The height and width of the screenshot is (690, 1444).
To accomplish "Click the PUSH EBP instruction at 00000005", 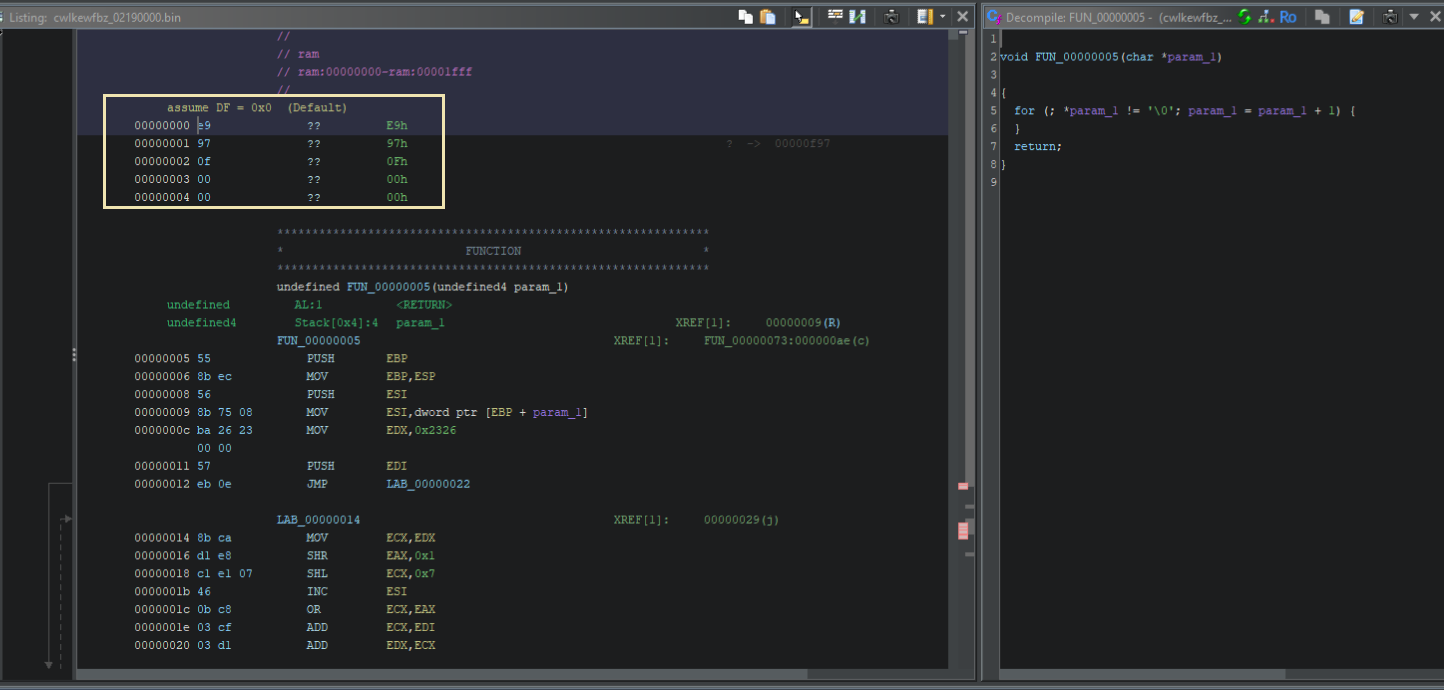I will [357, 359].
